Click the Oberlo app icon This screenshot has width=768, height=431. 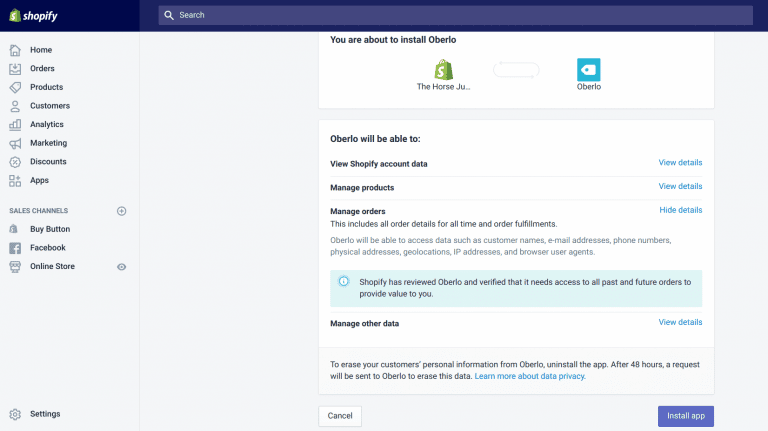click(x=589, y=70)
